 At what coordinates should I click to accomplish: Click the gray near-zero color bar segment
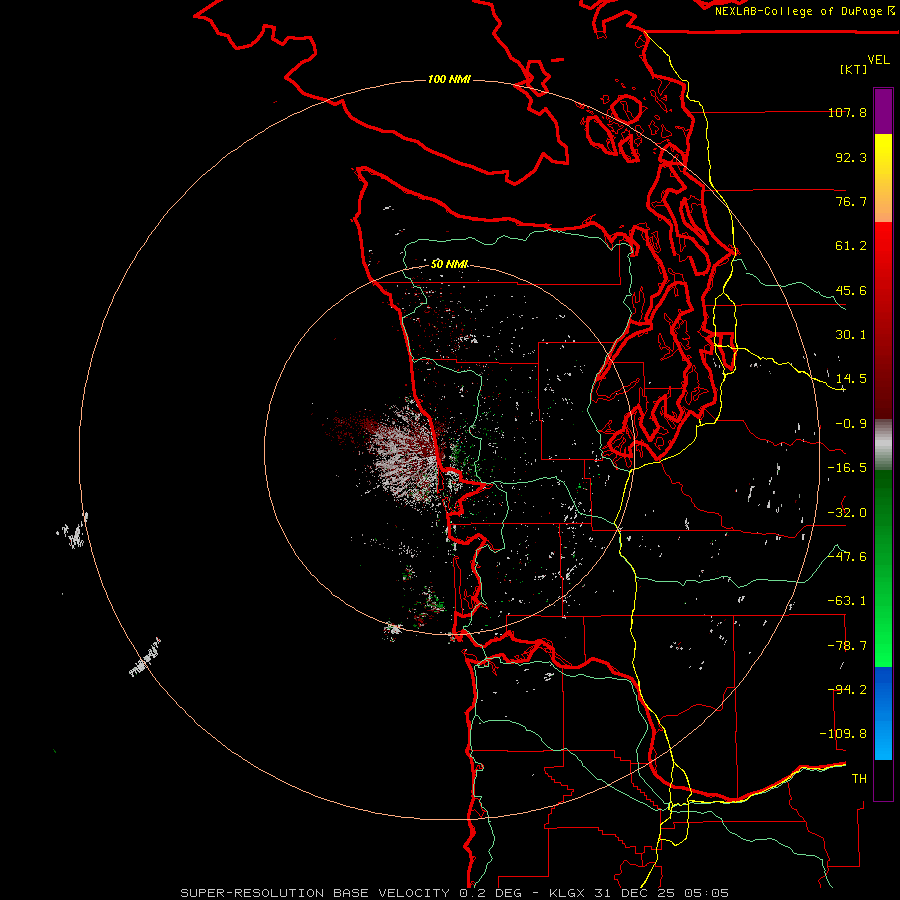pos(883,445)
